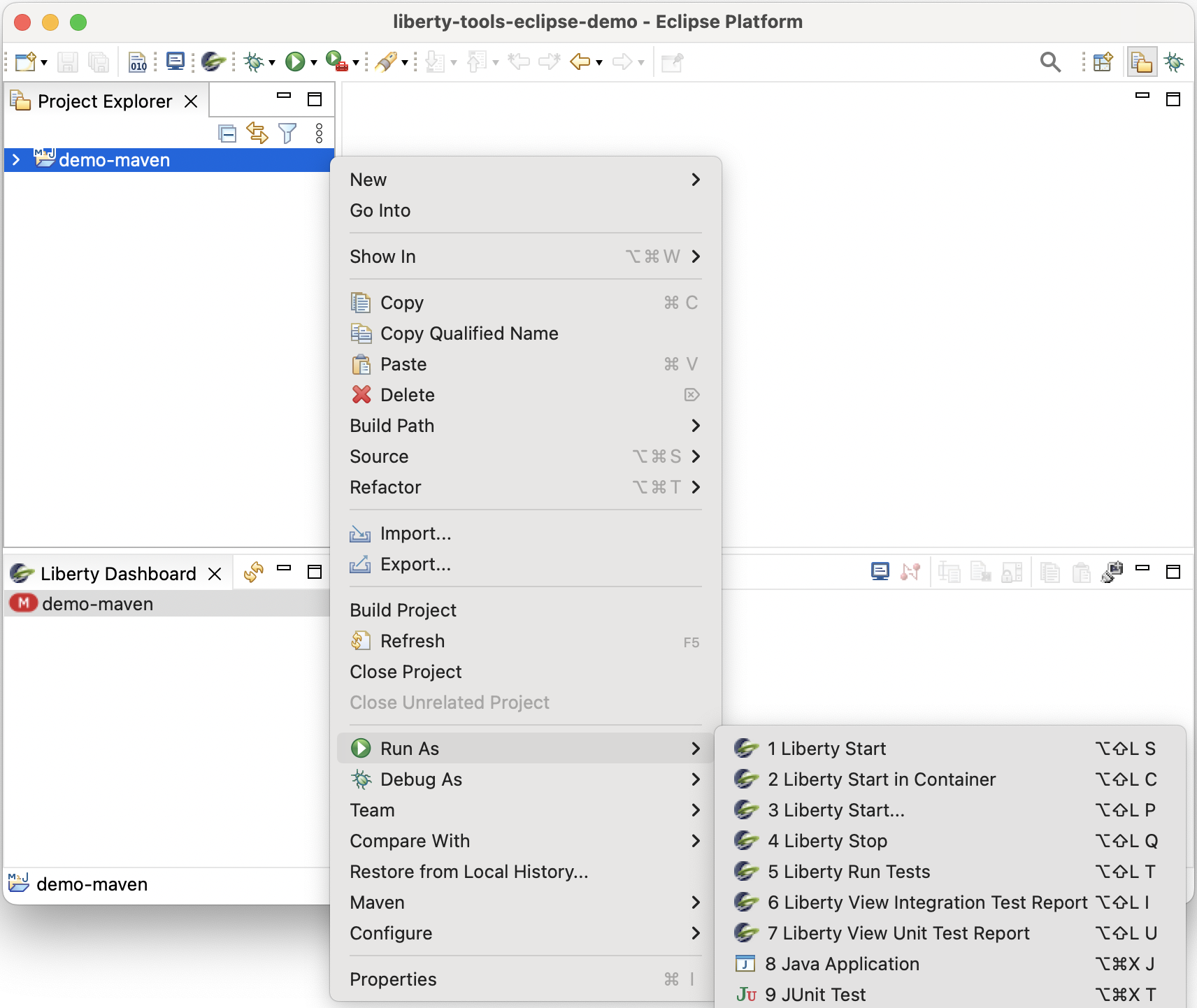Select the Liberty Dashboard tab
This screenshot has height=1008, width=1197.
(117, 574)
